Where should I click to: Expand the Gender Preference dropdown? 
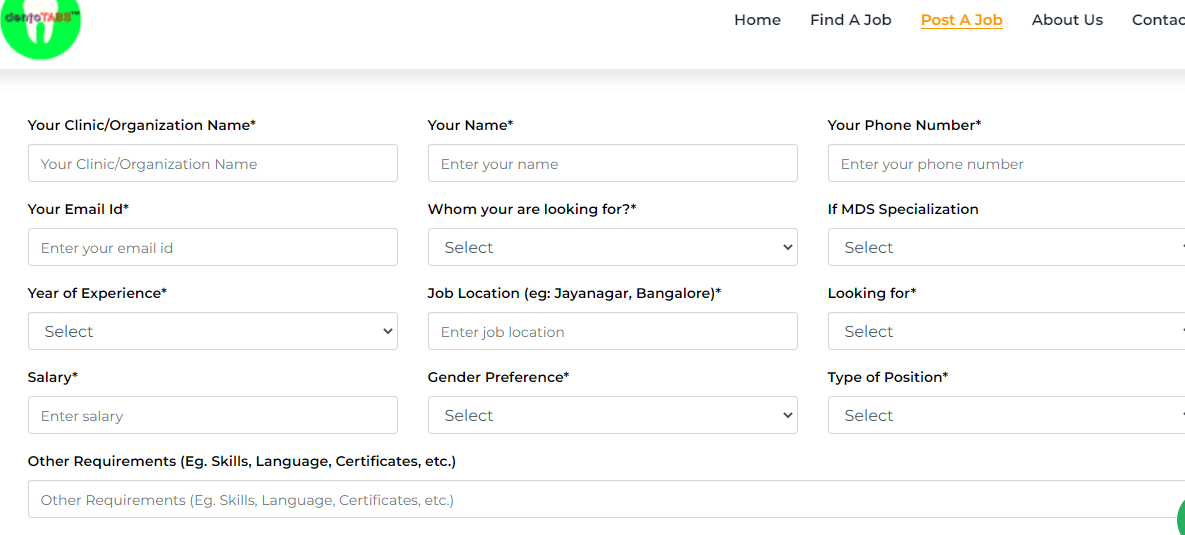pyautogui.click(x=612, y=415)
